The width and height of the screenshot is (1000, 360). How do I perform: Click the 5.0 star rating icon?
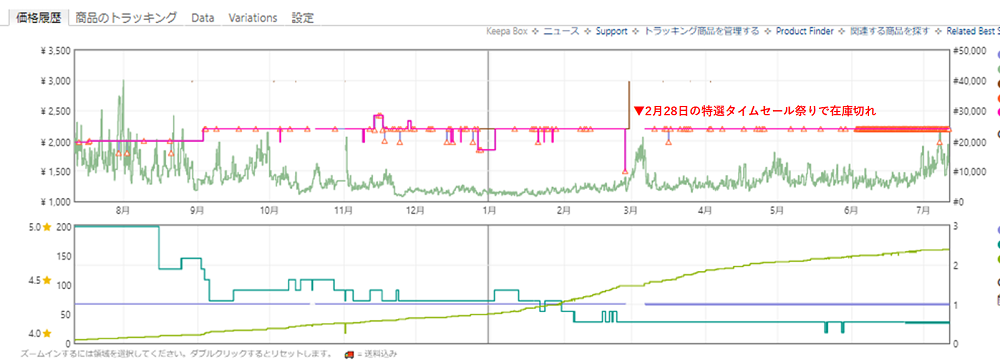click(x=47, y=227)
